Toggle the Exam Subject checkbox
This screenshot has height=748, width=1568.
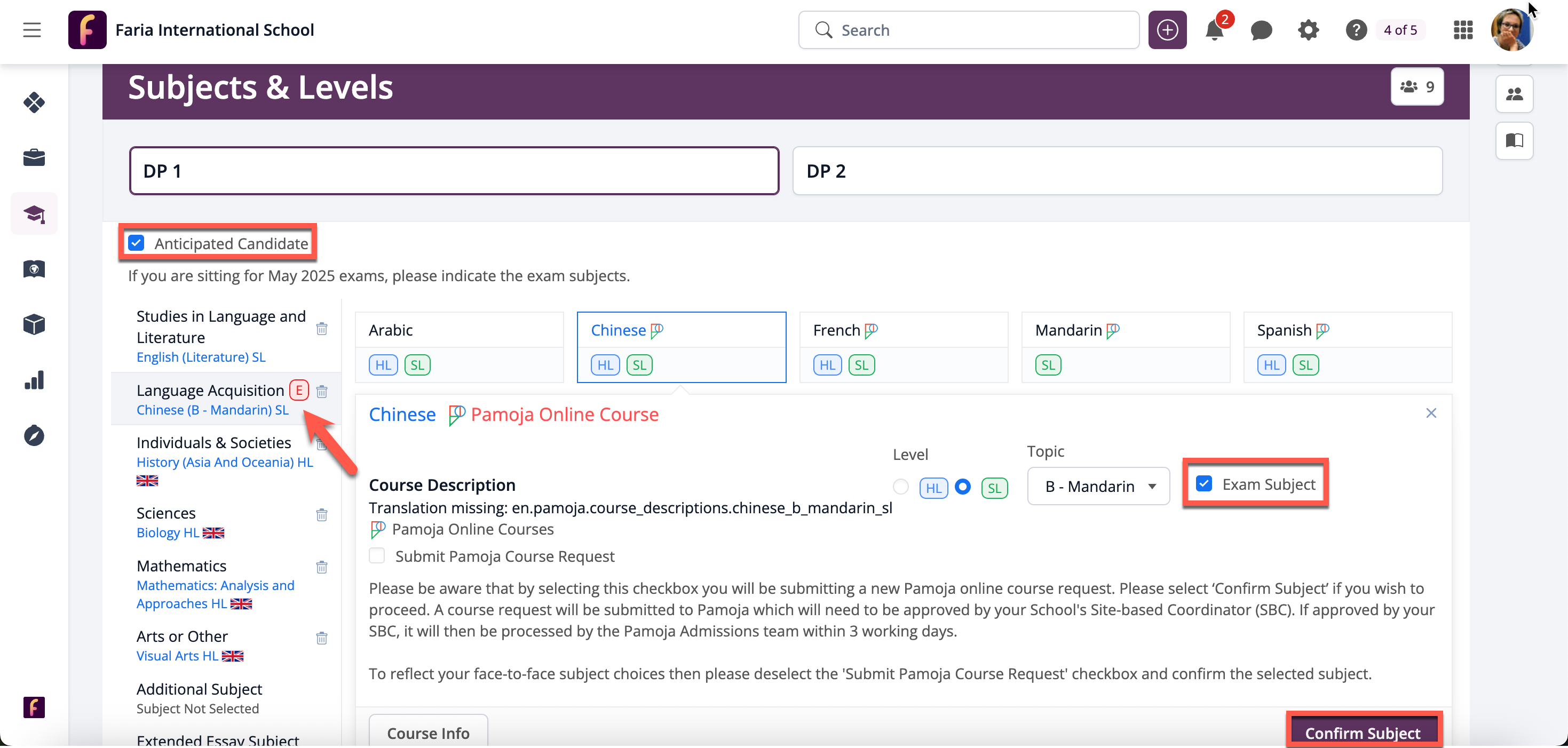pyautogui.click(x=1203, y=484)
